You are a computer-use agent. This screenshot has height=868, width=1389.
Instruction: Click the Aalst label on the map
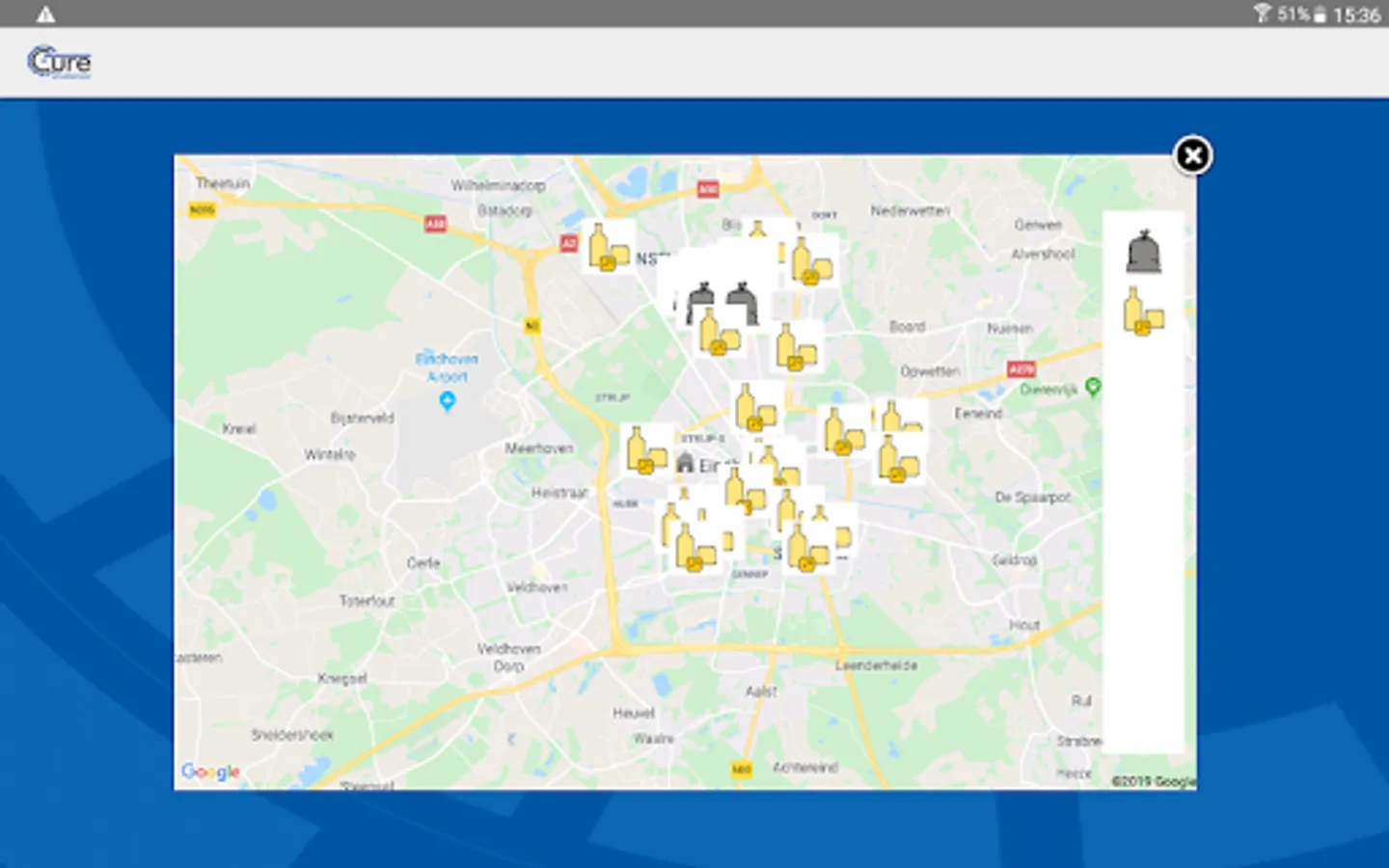coord(760,692)
